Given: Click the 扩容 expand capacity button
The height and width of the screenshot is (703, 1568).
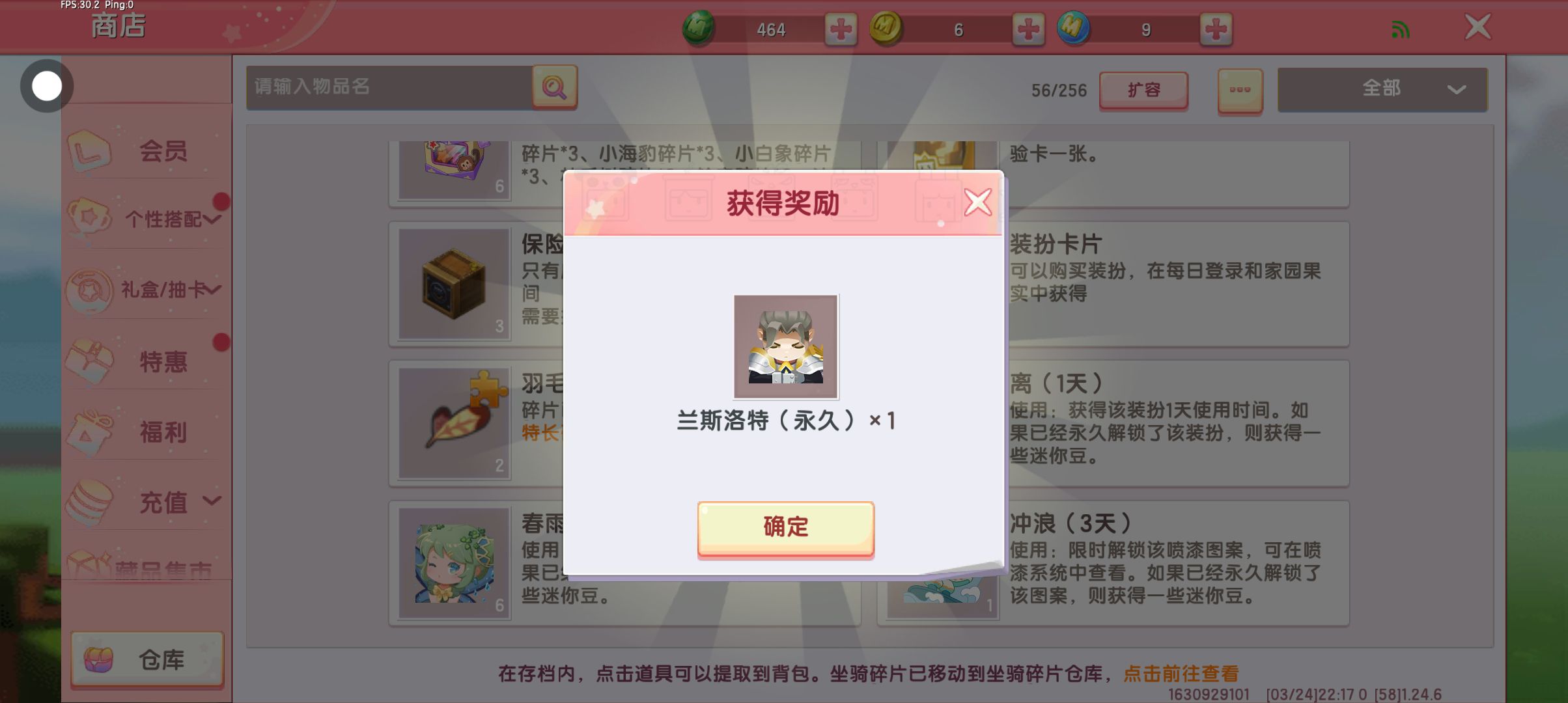Looking at the screenshot, I should tap(1143, 90).
